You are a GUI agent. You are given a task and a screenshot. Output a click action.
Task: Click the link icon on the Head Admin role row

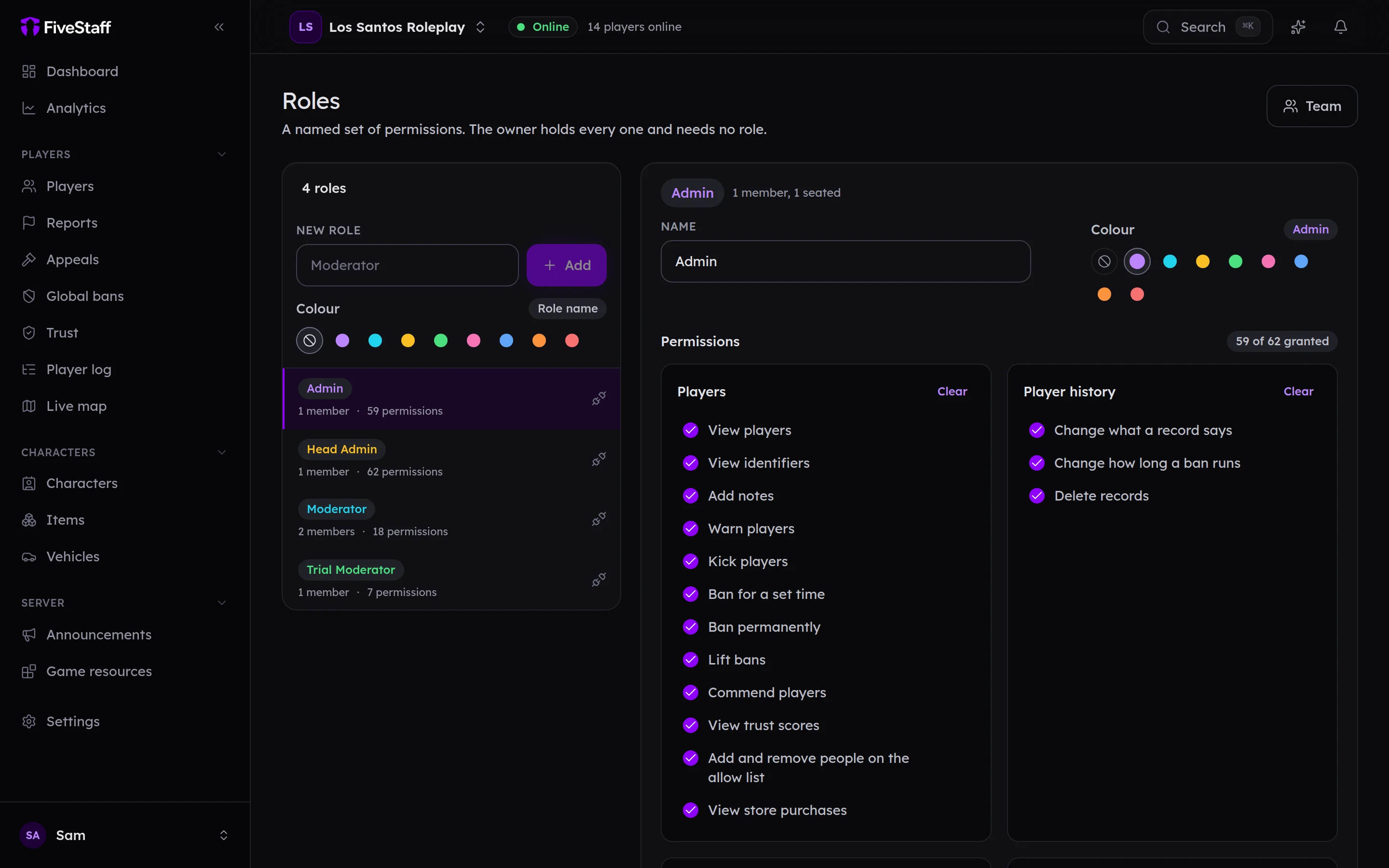pyautogui.click(x=599, y=459)
